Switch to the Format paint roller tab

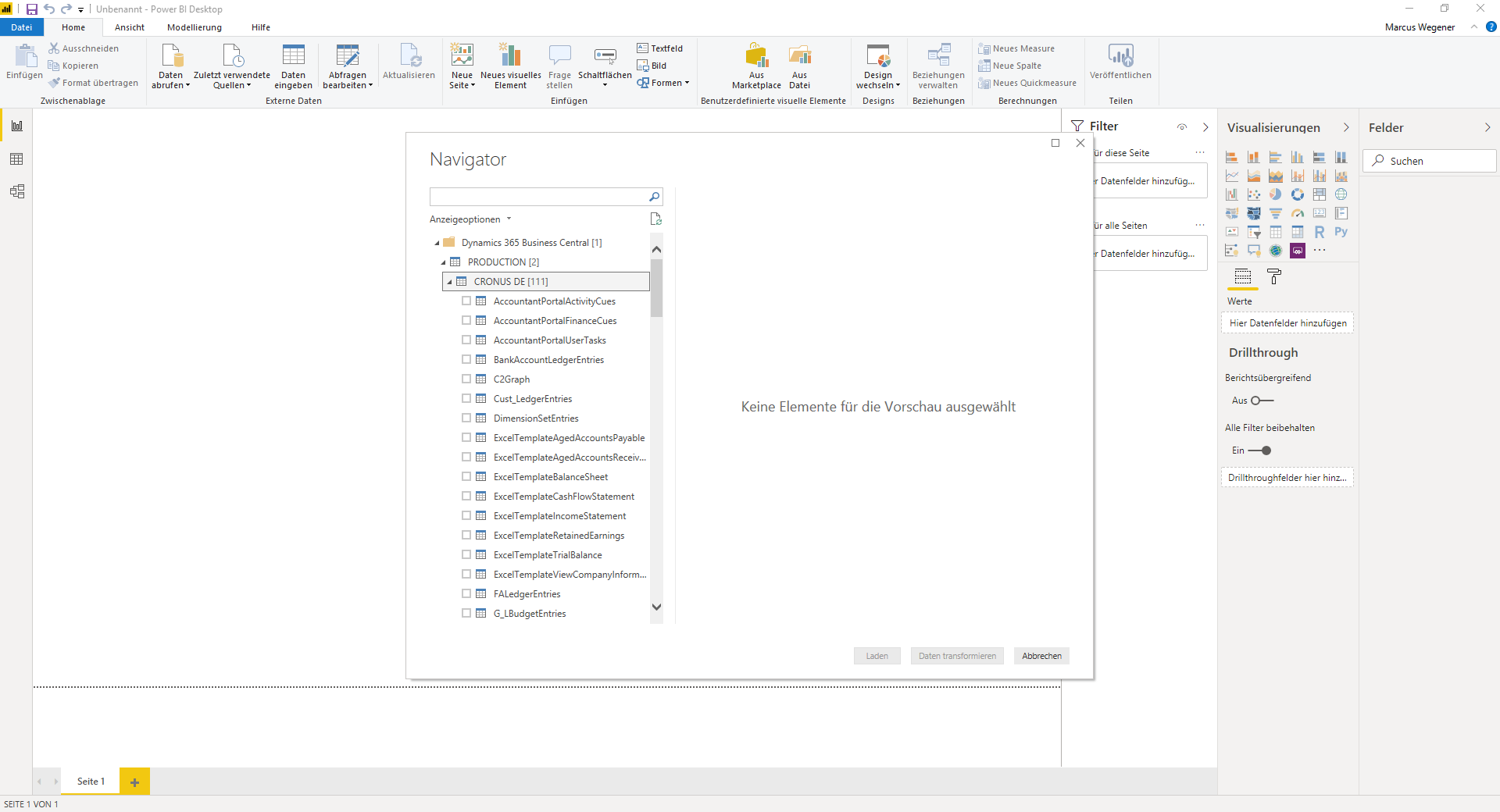tap(1274, 276)
